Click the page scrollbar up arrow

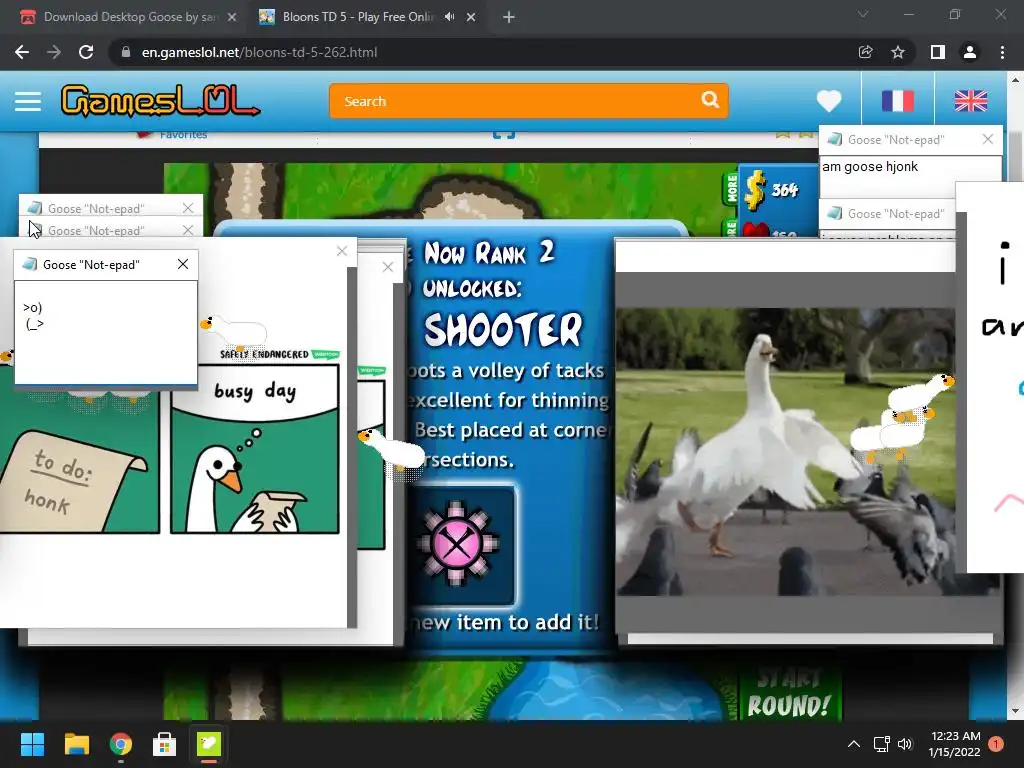tap(1015, 80)
